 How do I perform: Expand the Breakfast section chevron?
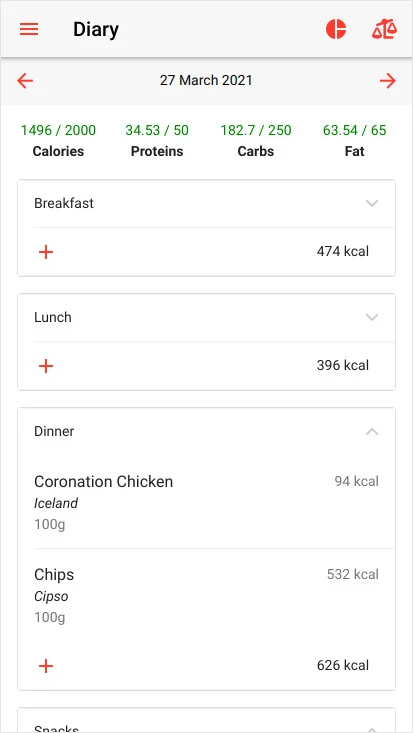pos(372,203)
